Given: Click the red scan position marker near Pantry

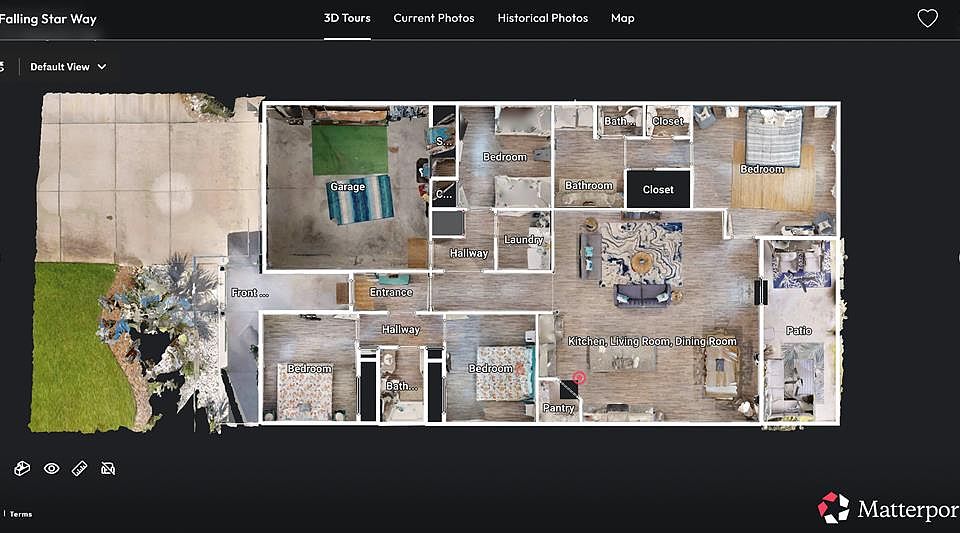Looking at the screenshot, I should 578,378.
